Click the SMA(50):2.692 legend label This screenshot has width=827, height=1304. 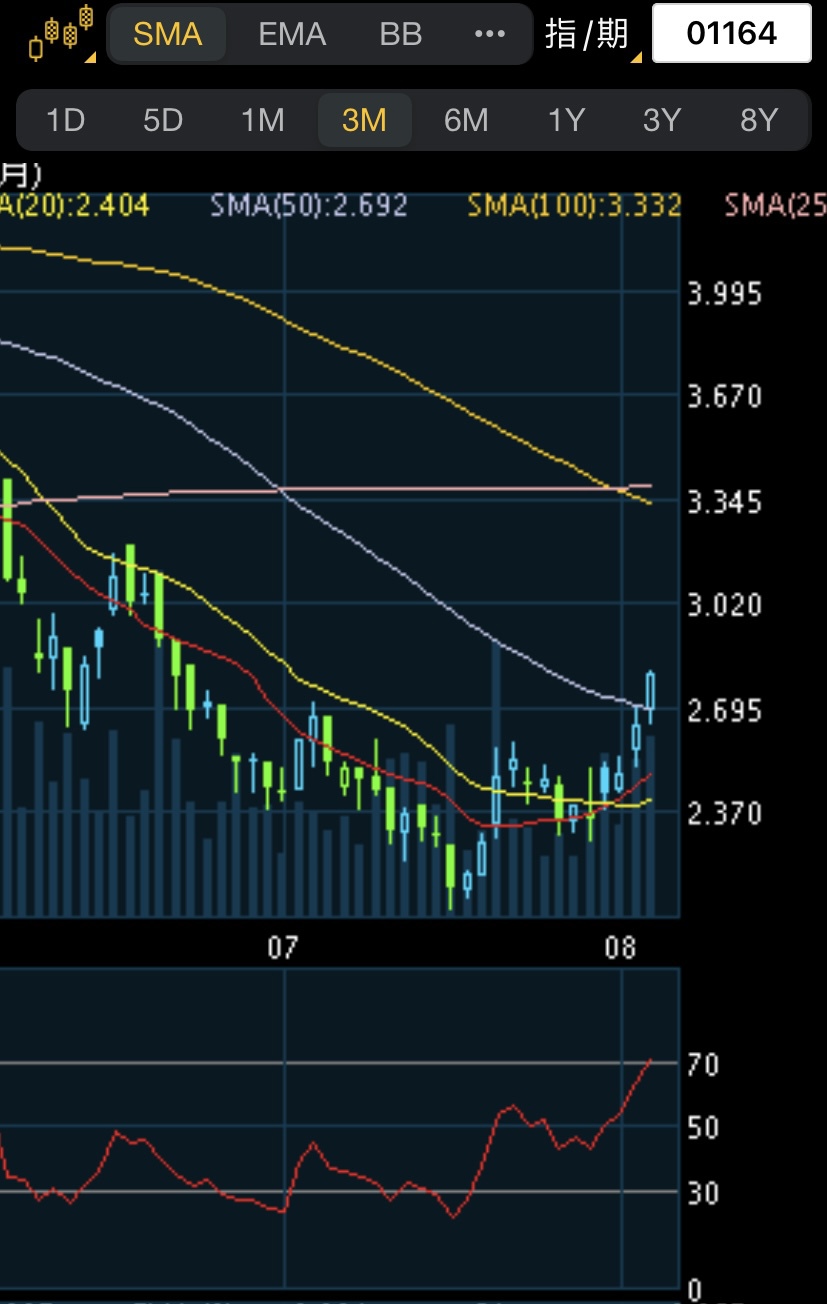309,206
